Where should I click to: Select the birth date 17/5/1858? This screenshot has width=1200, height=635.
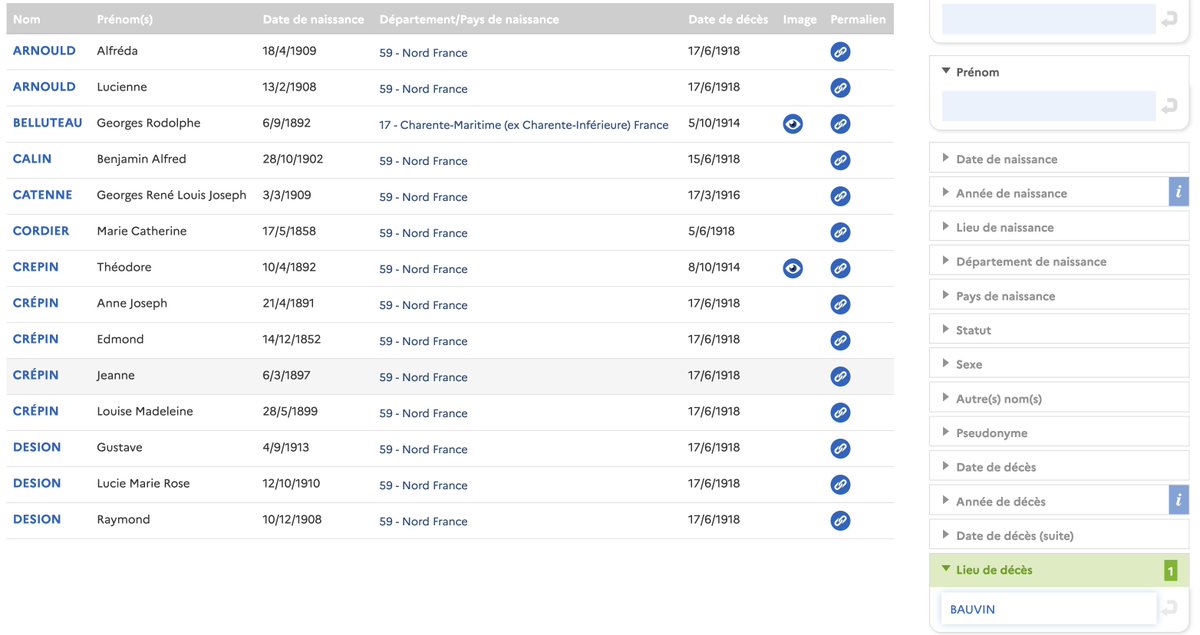(289, 231)
